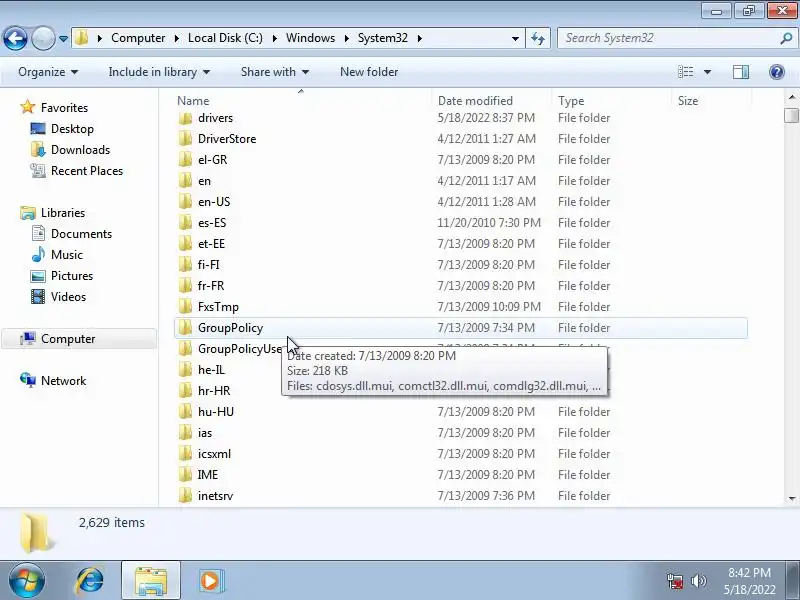This screenshot has height=600, width=800.
Task: Click the scroll down arrow of file list
Action: pyautogui.click(x=791, y=498)
